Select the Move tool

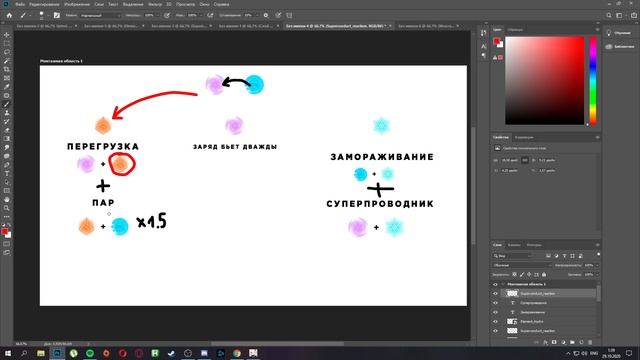(x=7, y=35)
